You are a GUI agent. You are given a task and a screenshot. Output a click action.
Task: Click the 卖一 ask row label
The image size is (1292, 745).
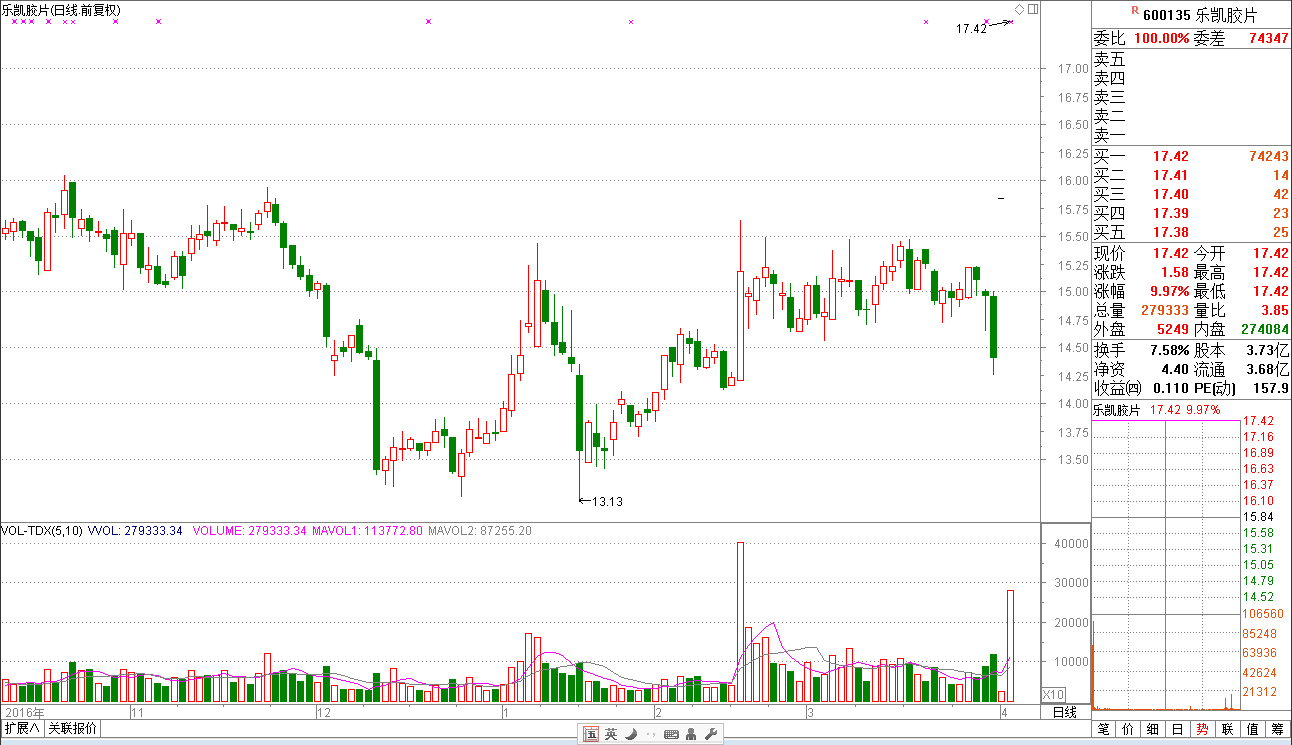coord(1109,135)
